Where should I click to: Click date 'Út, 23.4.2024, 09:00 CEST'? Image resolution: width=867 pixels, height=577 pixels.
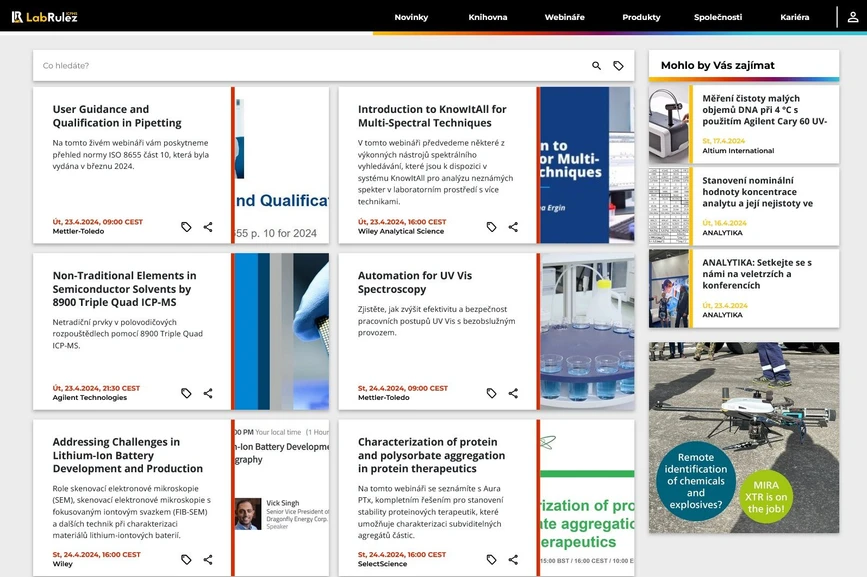[97, 222]
